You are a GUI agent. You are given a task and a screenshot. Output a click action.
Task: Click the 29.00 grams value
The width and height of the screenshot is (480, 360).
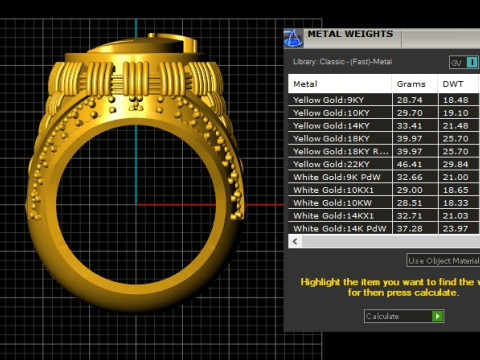(x=410, y=190)
